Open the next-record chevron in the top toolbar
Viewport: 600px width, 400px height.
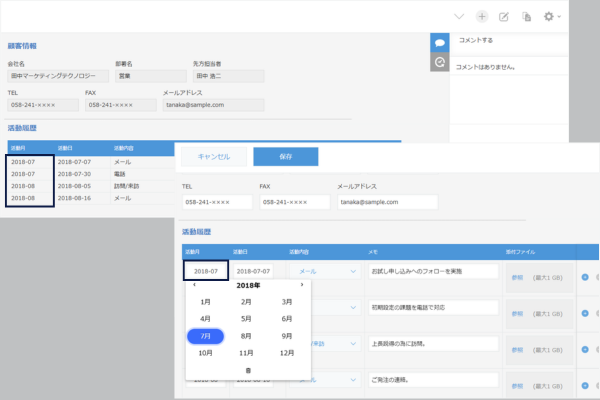click(x=459, y=16)
